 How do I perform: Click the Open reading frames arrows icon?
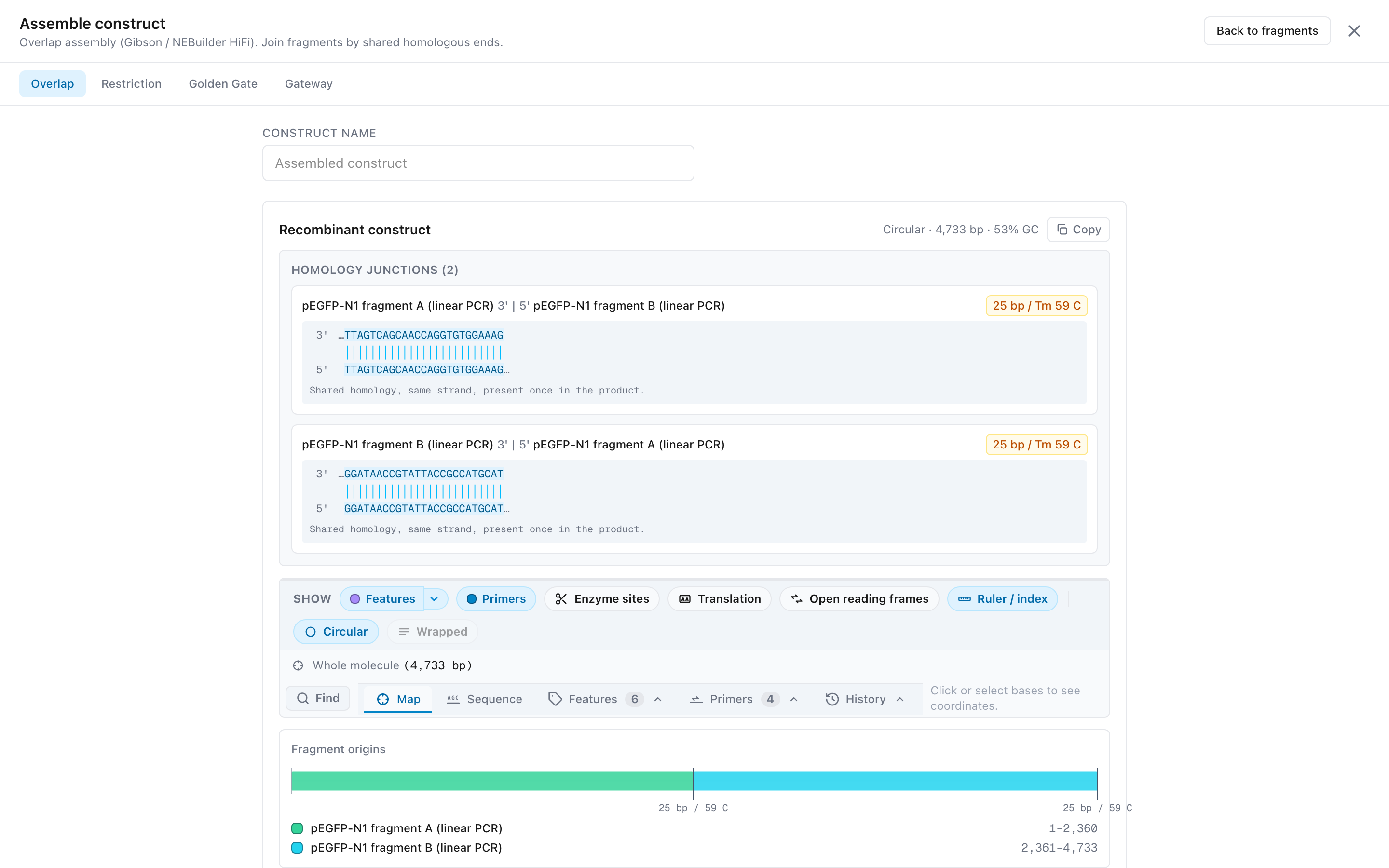click(x=797, y=599)
